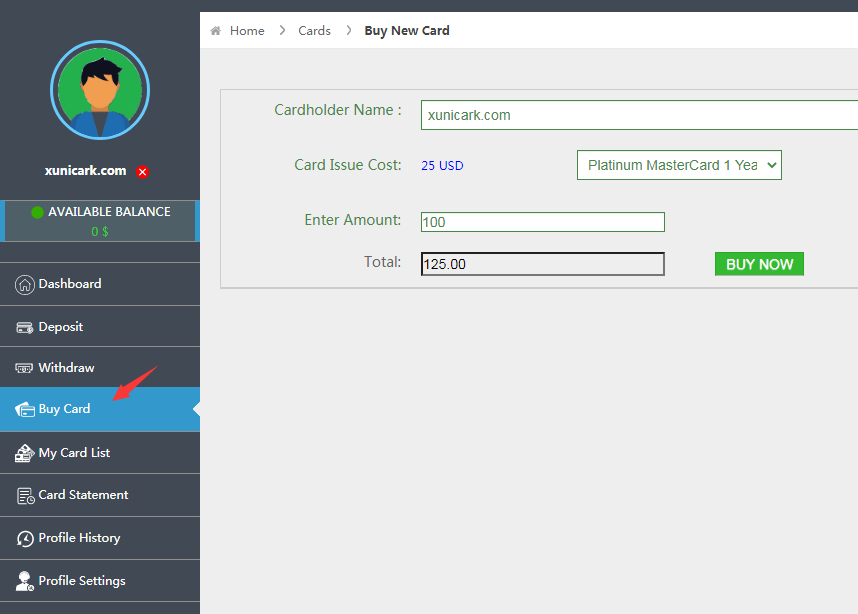Image resolution: width=858 pixels, height=614 pixels.
Task: Open the Withdraw menu item
Action: [x=66, y=368]
